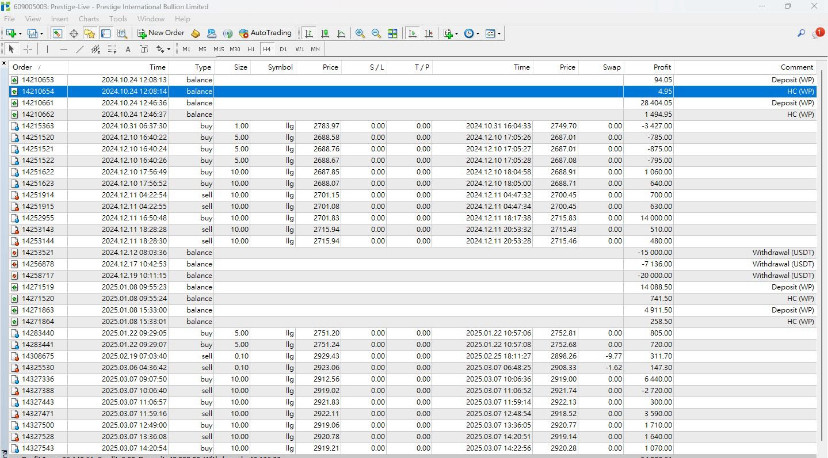Open the periodicity clock dropdown
The image size is (828, 458).
[x=476, y=33]
